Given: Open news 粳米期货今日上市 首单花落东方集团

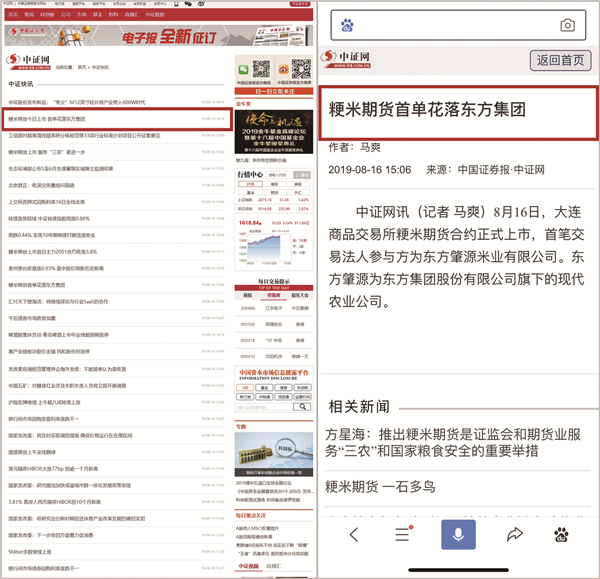Looking at the screenshot, I should click(47, 119).
